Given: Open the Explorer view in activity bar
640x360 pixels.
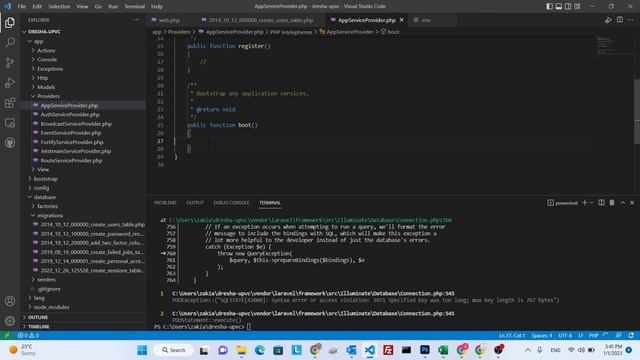Looking at the screenshot, I should pyautogui.click(x=10, y=23).
